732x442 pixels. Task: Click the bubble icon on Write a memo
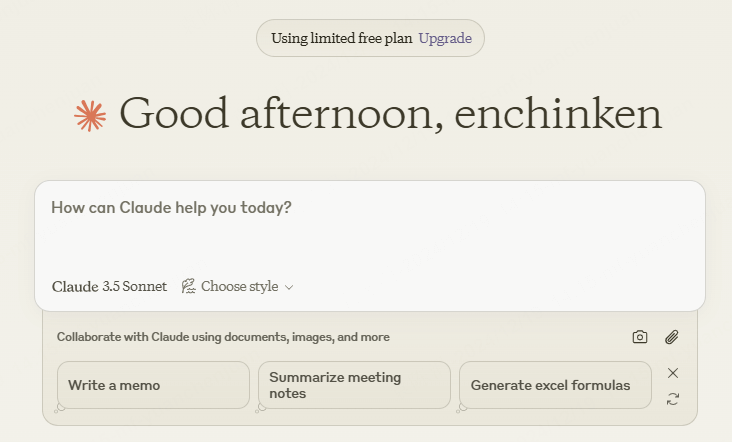pos(60,407)
